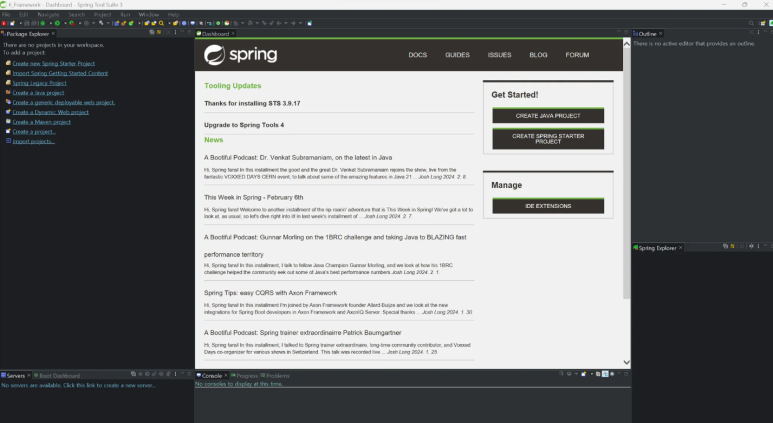Open FORUM in the dashboard header

(577, 55)
